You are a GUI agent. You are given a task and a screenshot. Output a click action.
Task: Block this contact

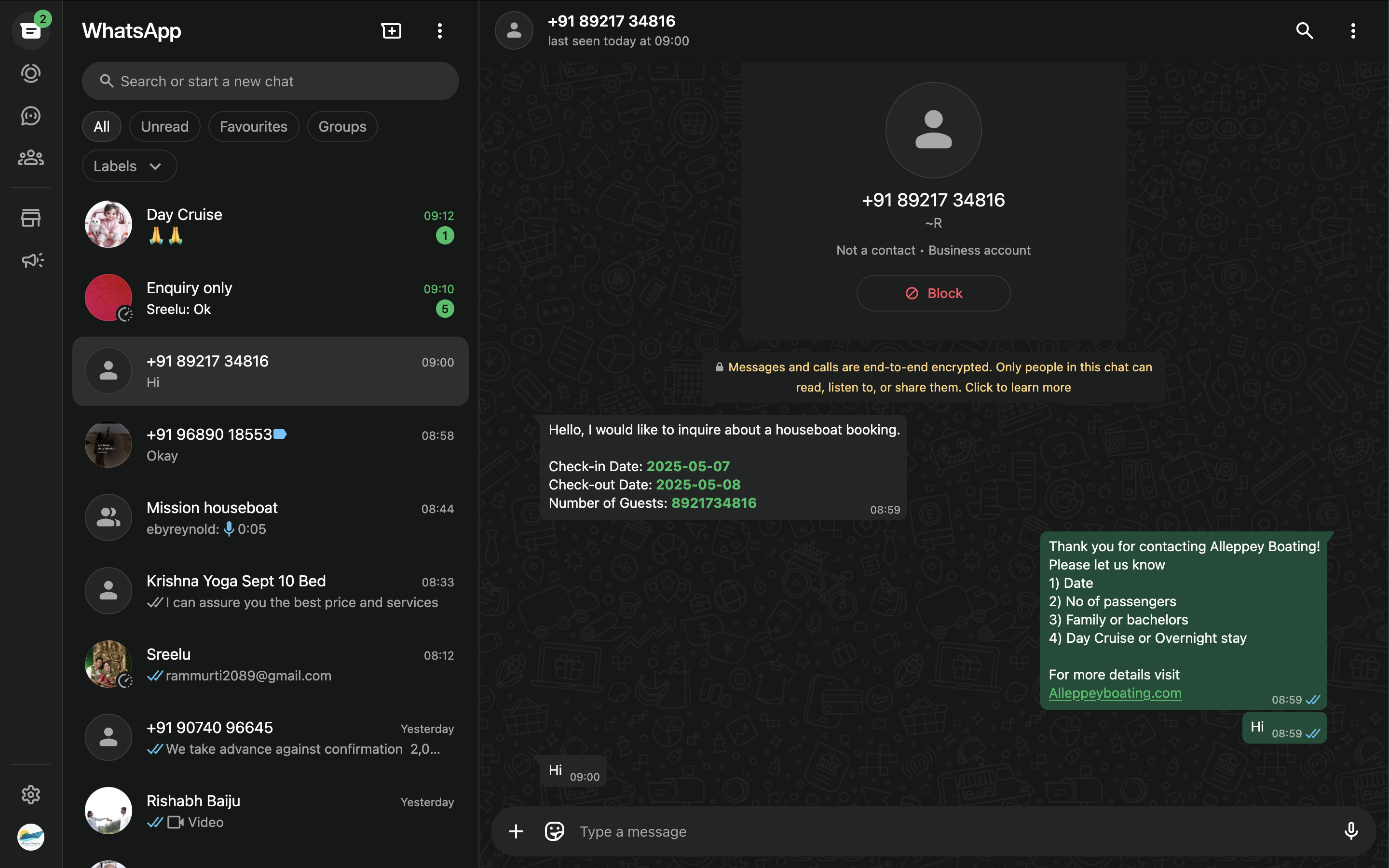click(933, 293)
